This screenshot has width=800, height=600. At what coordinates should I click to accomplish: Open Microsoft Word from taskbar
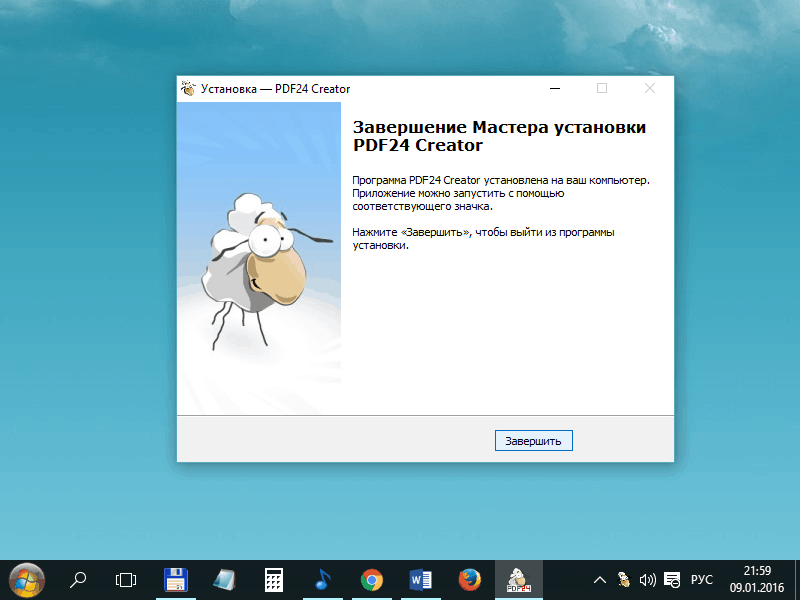point(420,580)
